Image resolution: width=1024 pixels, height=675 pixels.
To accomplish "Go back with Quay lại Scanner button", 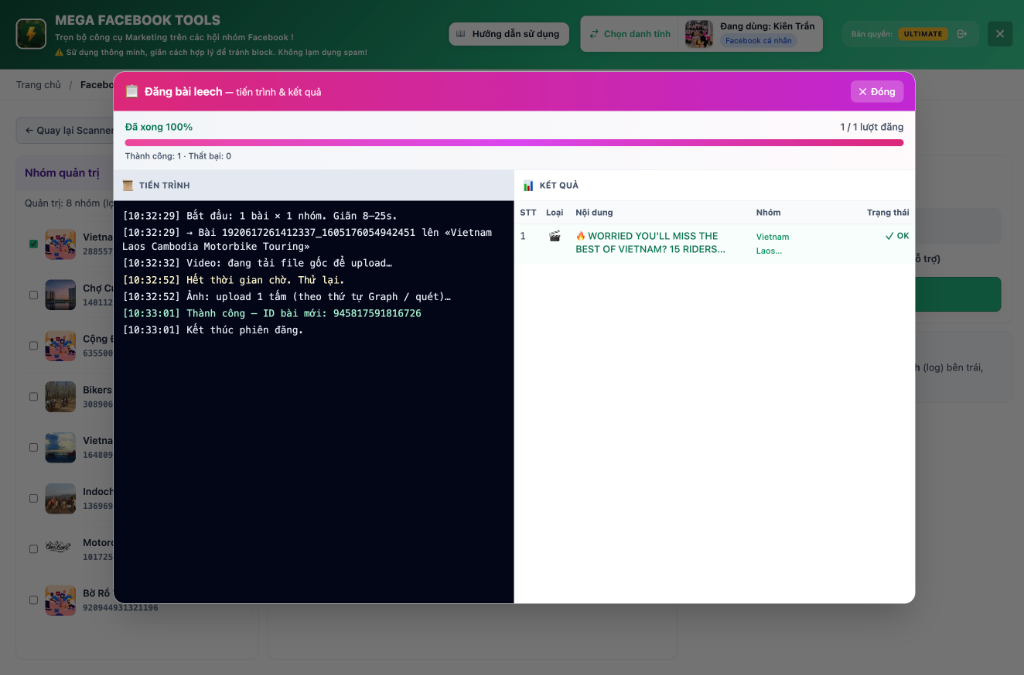I will pos(67,131).
